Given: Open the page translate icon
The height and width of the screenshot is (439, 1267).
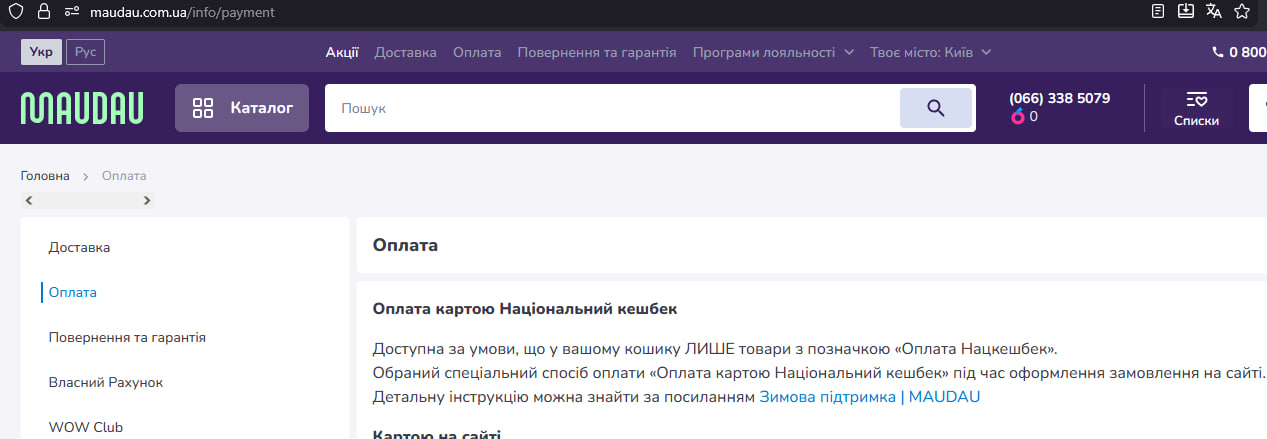Looking at the screenshot, I should coord(1214,12).
